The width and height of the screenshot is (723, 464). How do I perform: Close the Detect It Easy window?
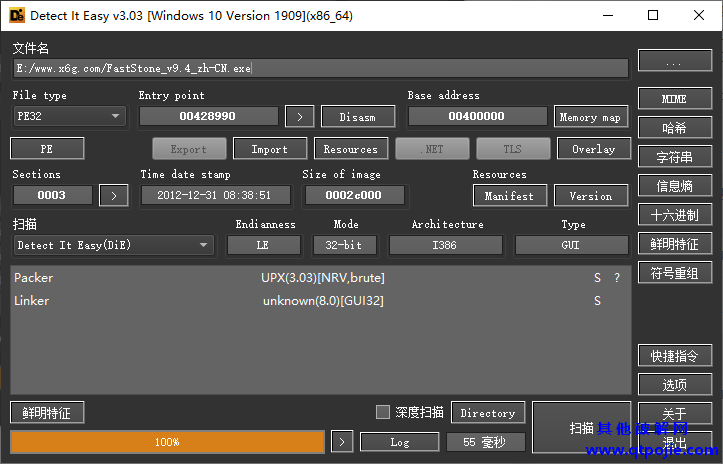coord(699,15)
